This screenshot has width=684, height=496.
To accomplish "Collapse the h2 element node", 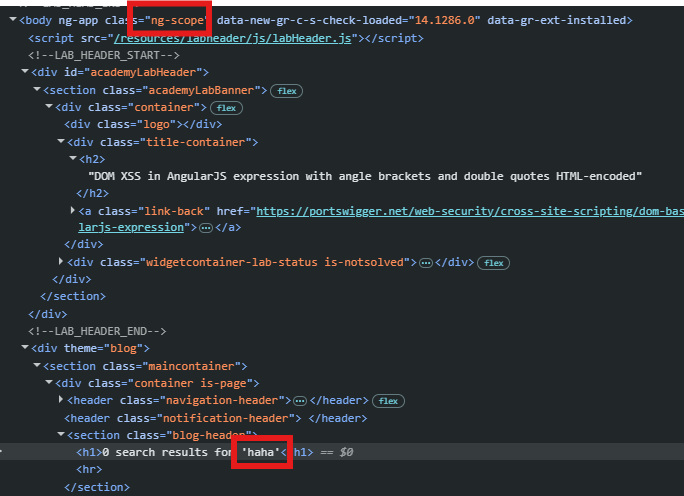I will click(x=73, y=158).
